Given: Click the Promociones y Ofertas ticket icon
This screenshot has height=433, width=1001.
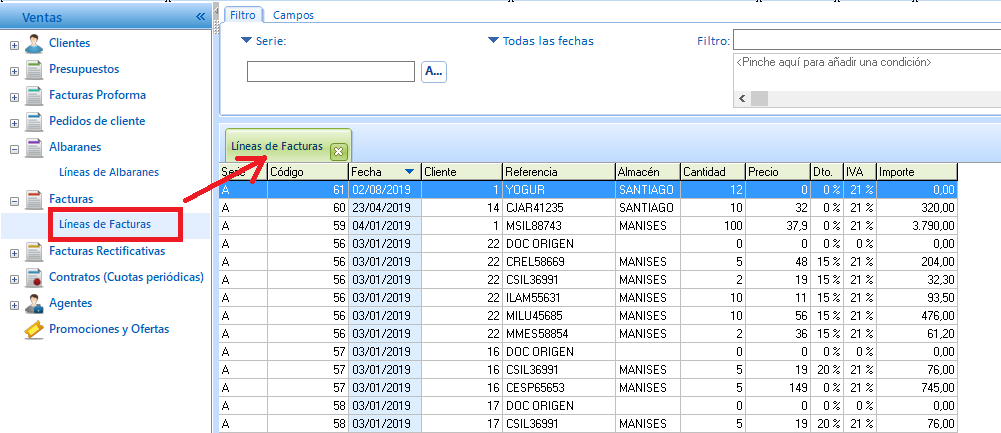Looking at the screenshot, I should click(x=34, y=329).
